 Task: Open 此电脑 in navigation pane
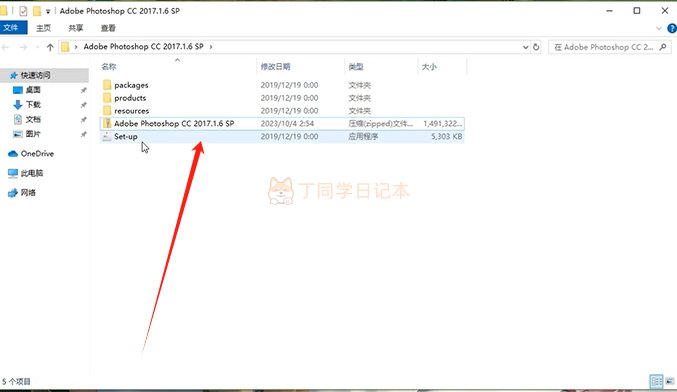click(x=32, y=173)
